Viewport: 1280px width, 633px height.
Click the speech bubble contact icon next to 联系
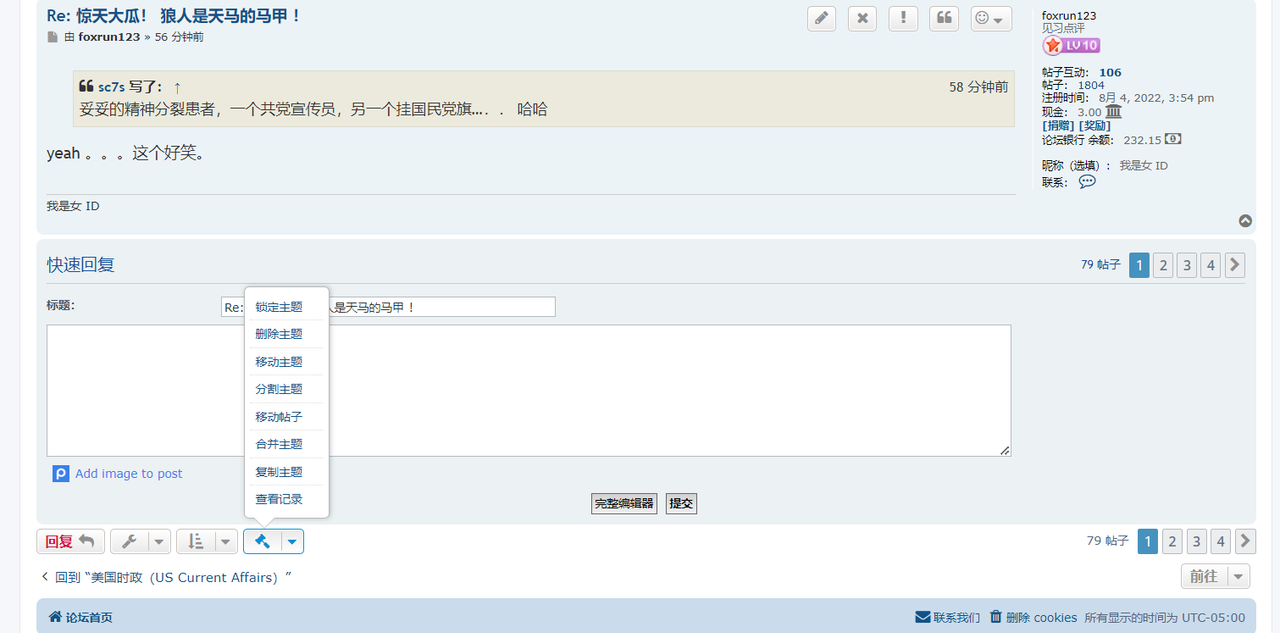(1087, 181)
